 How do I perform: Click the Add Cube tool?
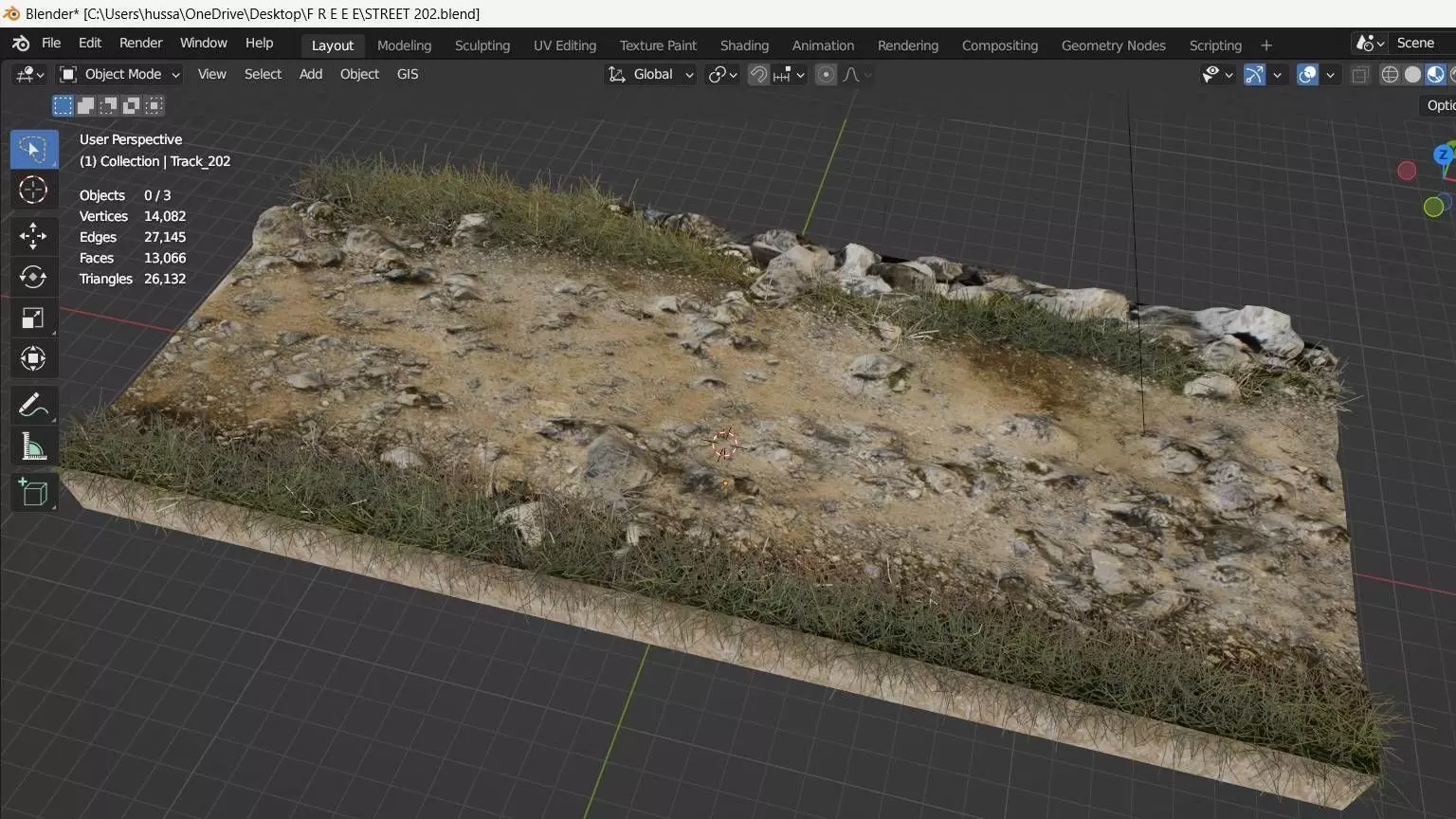33,493
